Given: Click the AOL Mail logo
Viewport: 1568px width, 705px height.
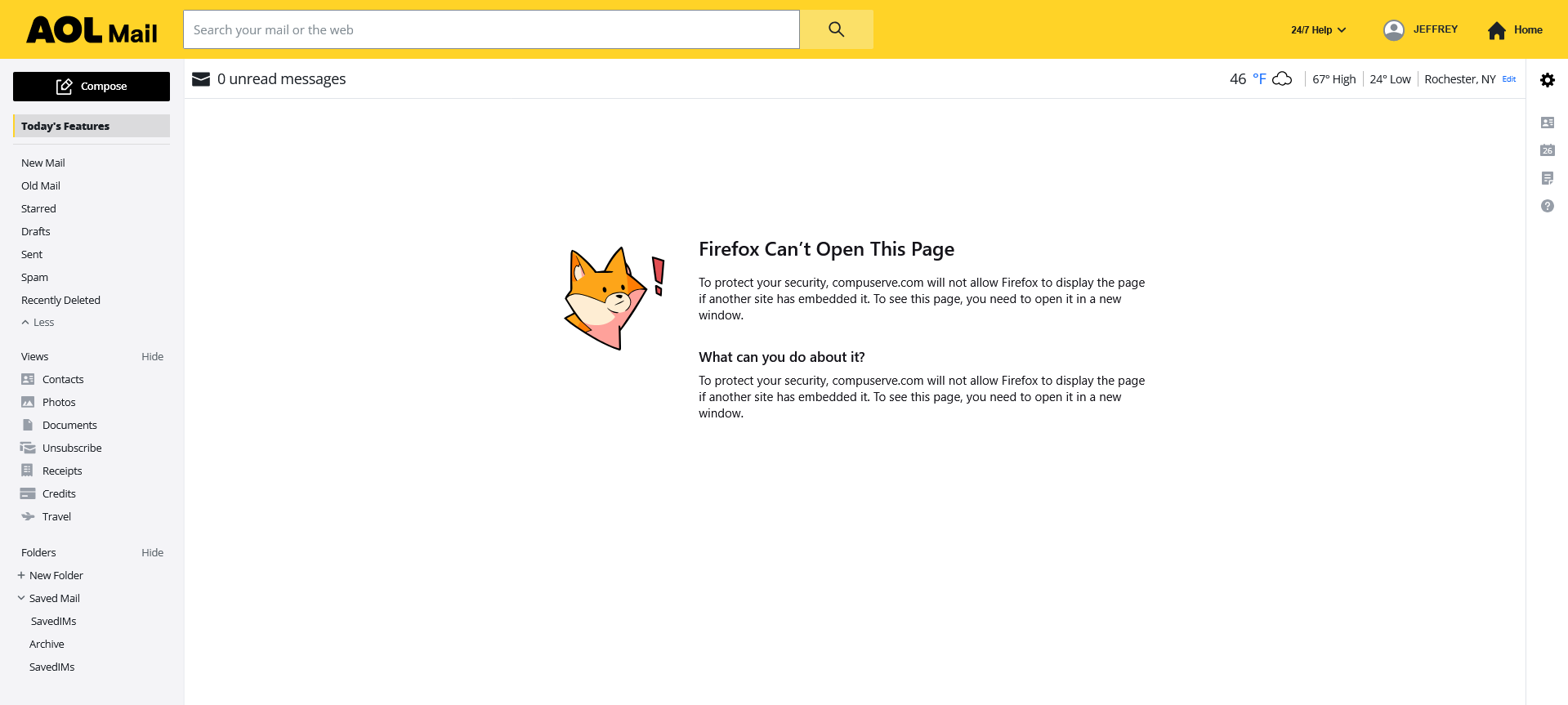Looking at the screenshot, I should [x=92, y=31].
